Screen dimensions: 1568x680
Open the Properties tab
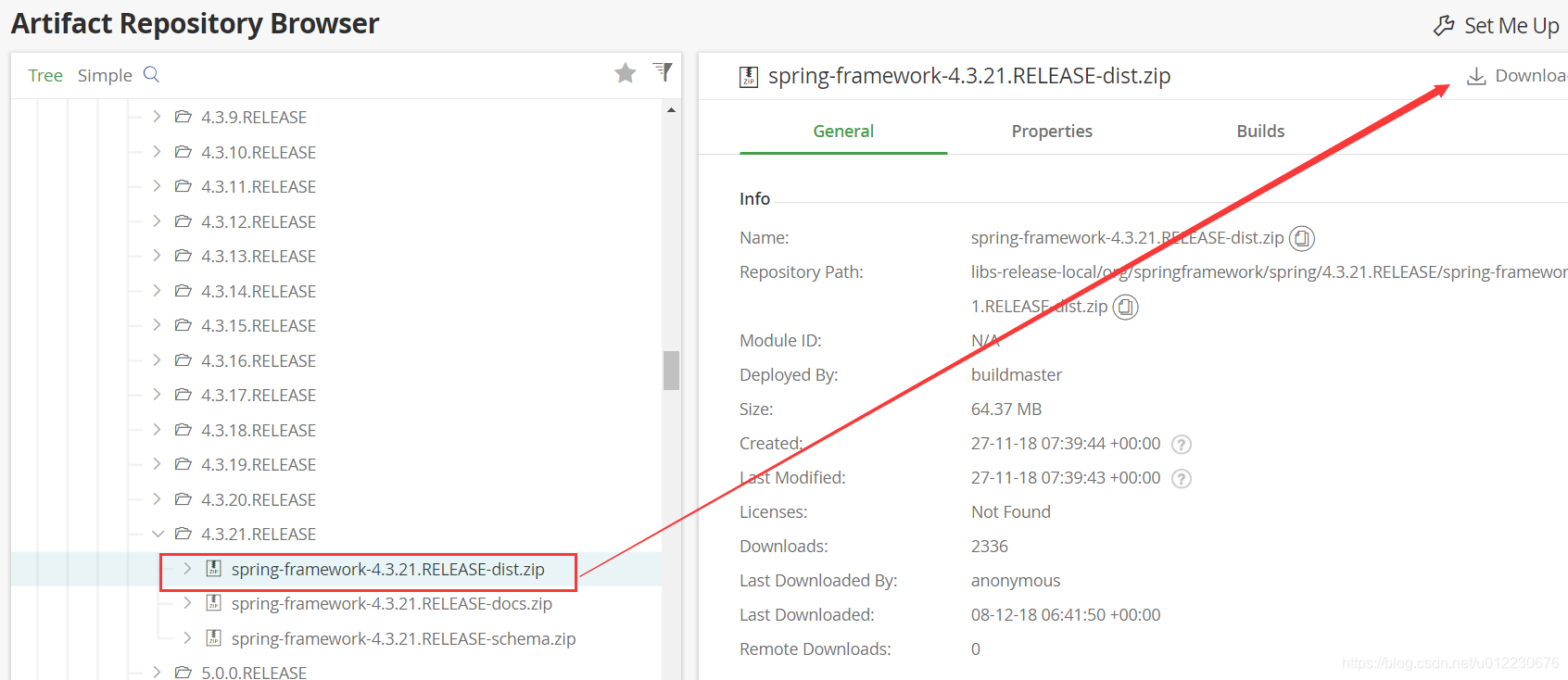[1052, 131]
